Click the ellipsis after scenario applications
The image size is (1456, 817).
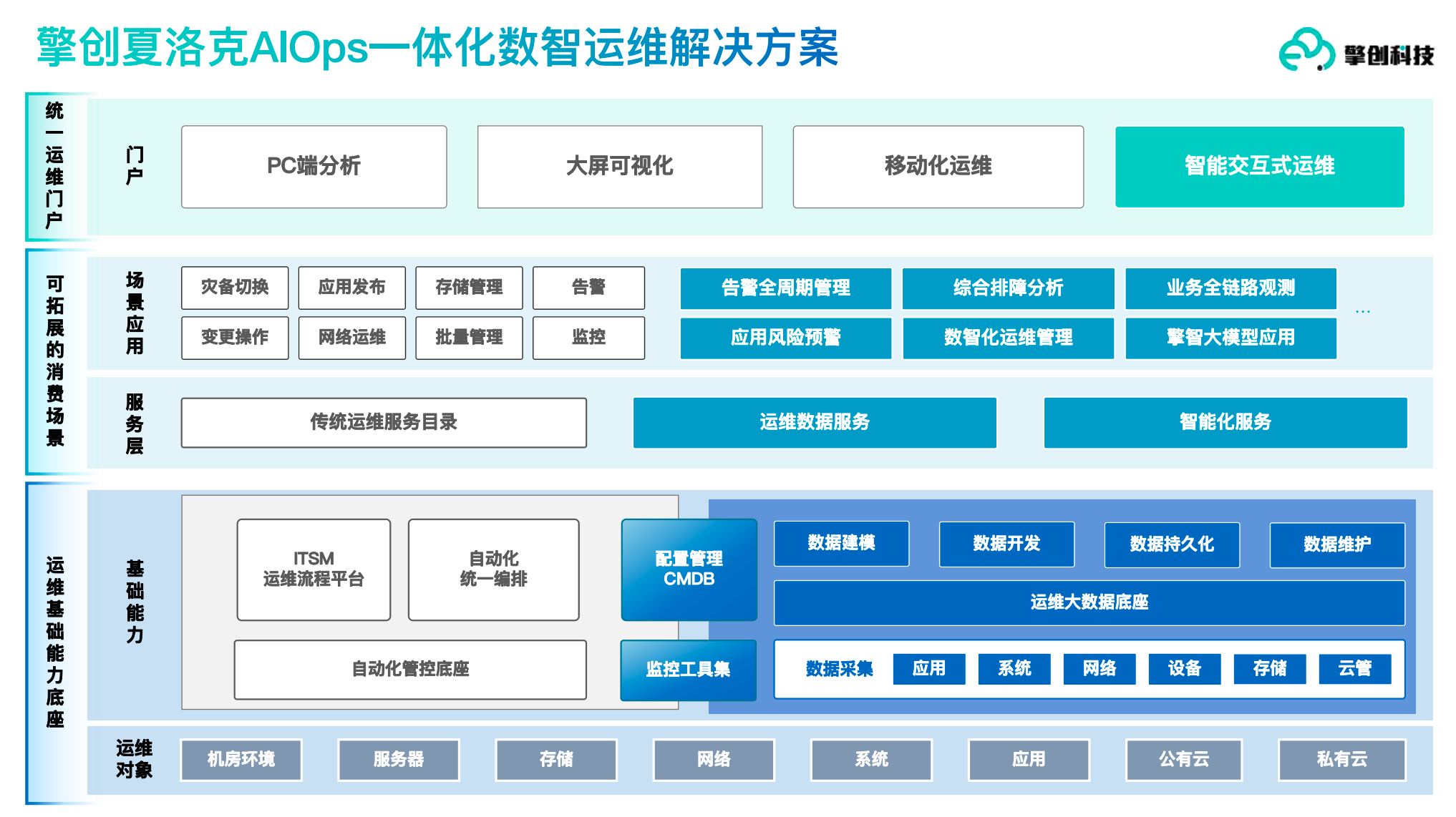(x=1362, y=312)
